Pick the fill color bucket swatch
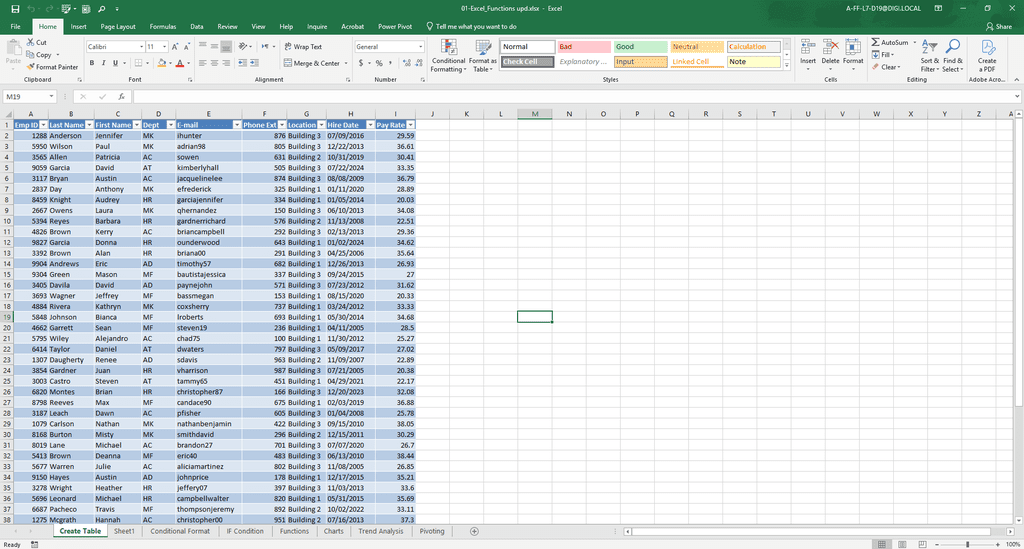Viewport: 1024px width, 549px height. click(161, 63)
